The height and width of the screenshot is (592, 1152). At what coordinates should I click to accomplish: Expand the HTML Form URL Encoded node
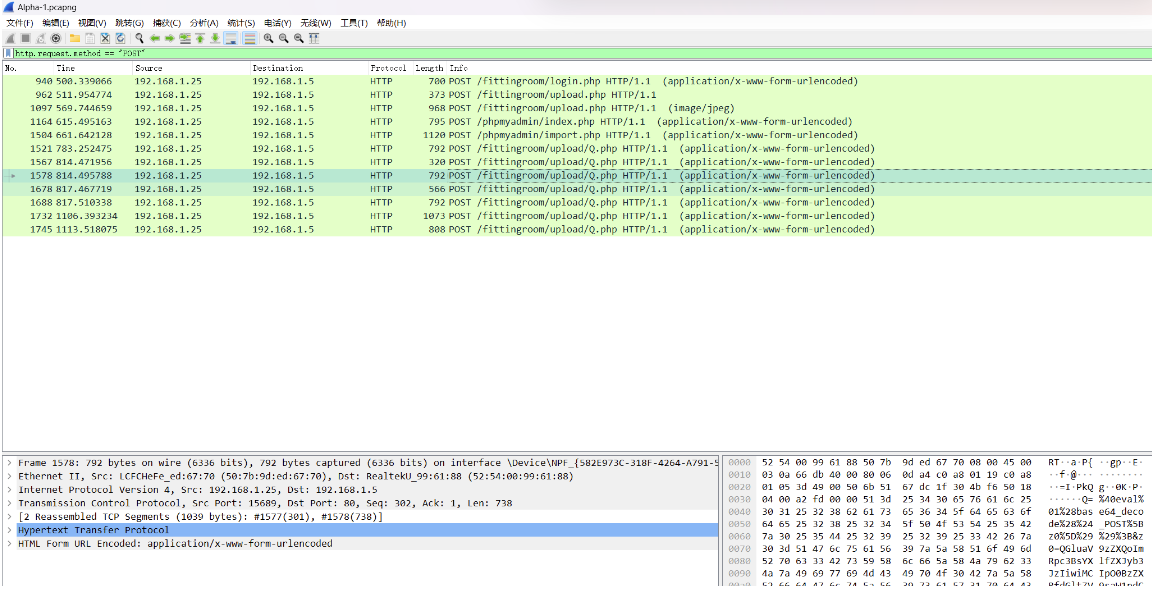[9, 544]
